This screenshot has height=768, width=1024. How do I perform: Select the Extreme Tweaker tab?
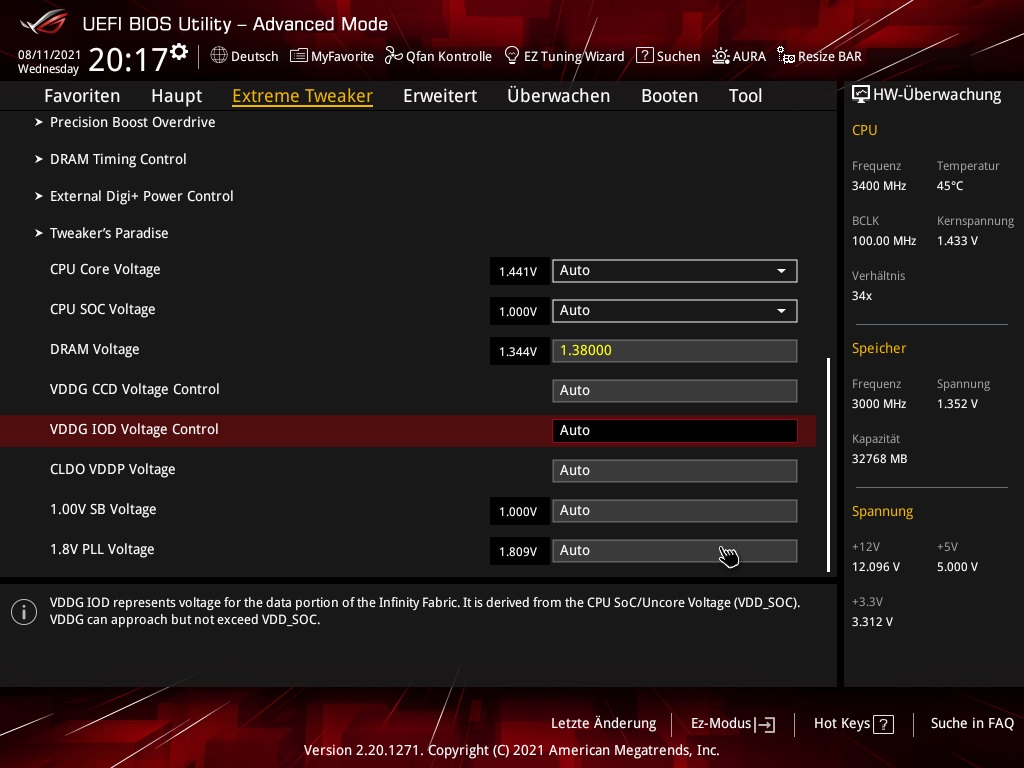tap(302, 95)
